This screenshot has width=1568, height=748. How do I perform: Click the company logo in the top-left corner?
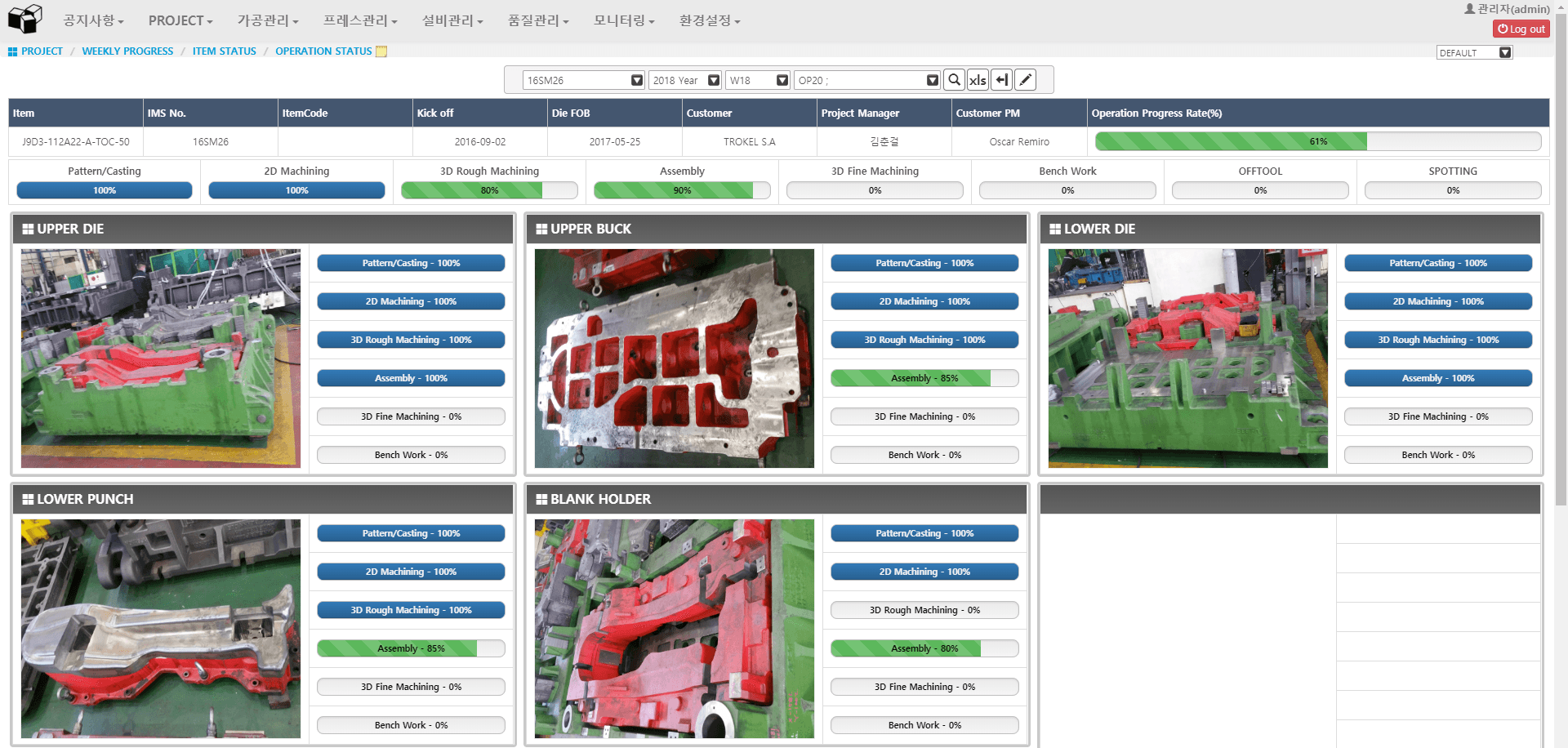pos(24,18)
